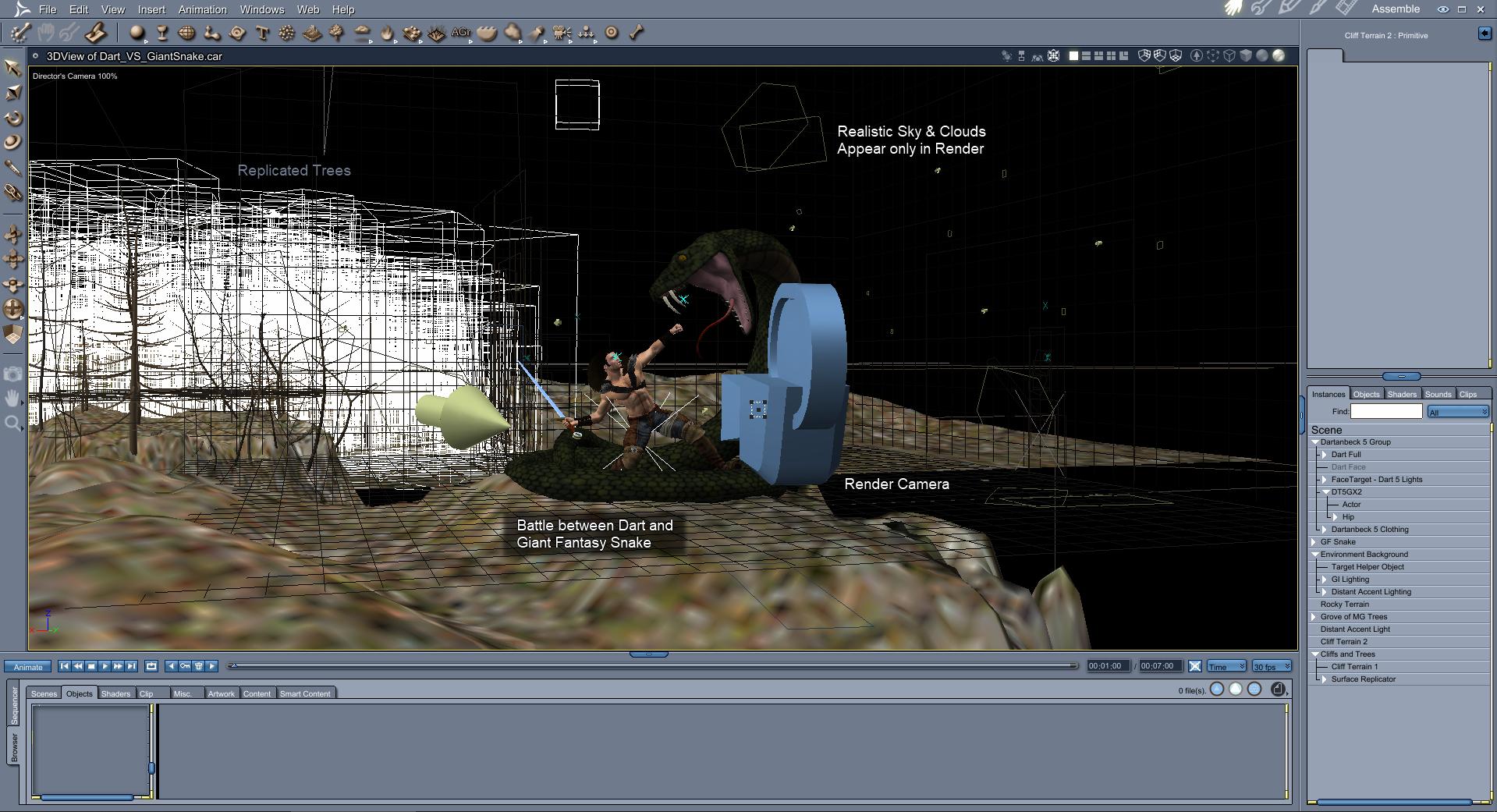Select the camera pan hand tool
Screen dimensions: 1497x812
pos(12,399)
